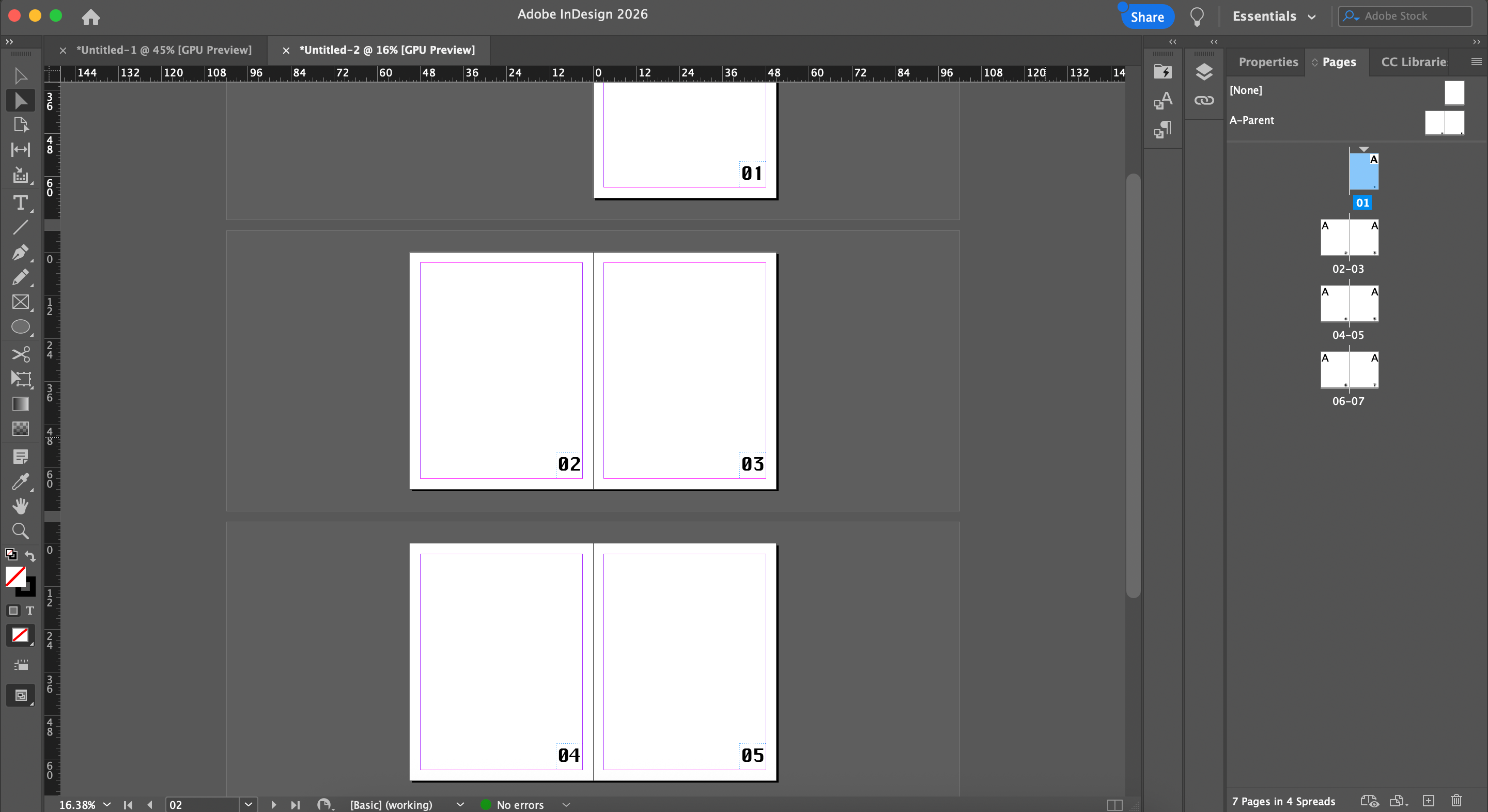Expand the Essentials workspace menu
1488x812 pixels.
pos(1274,16)
